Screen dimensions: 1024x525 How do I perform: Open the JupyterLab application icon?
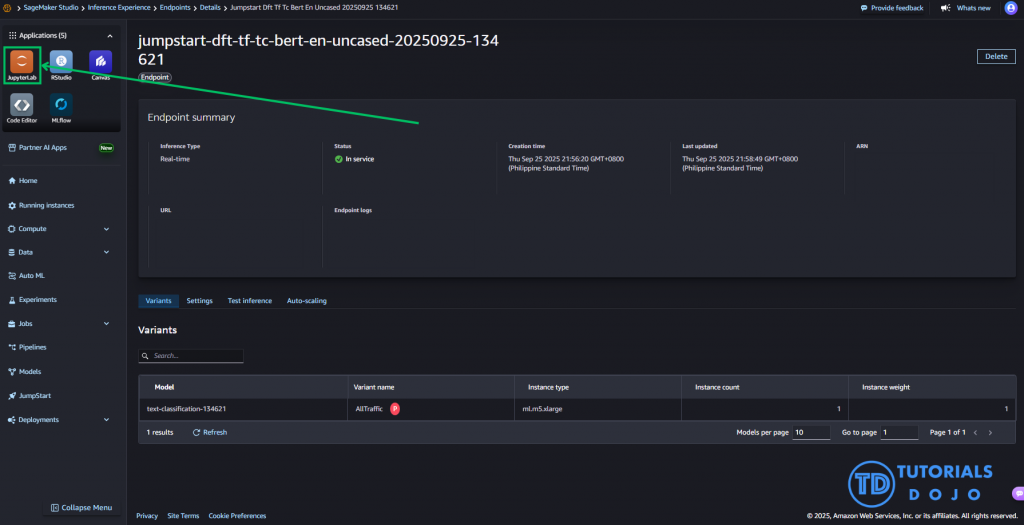point(21,61)
